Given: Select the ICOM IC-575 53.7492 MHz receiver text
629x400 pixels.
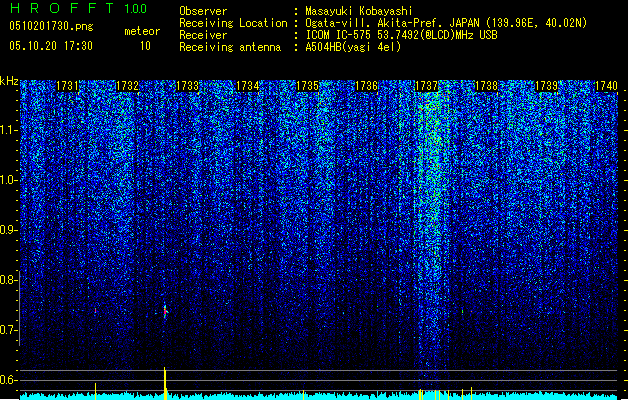Looking at the screenshot, I should (x=401, y=35).
